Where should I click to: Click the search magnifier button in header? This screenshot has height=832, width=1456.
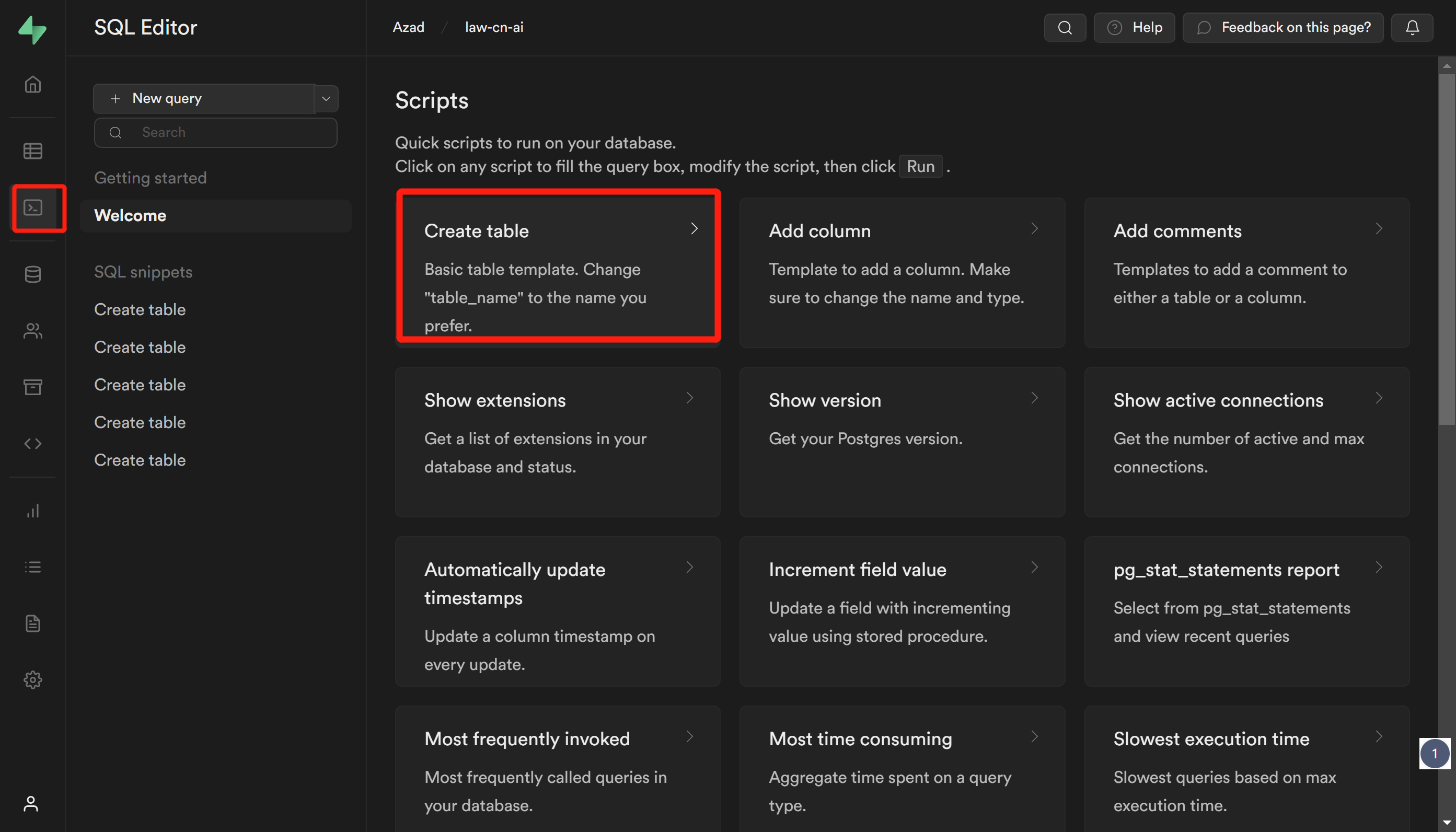(1065, 27)
